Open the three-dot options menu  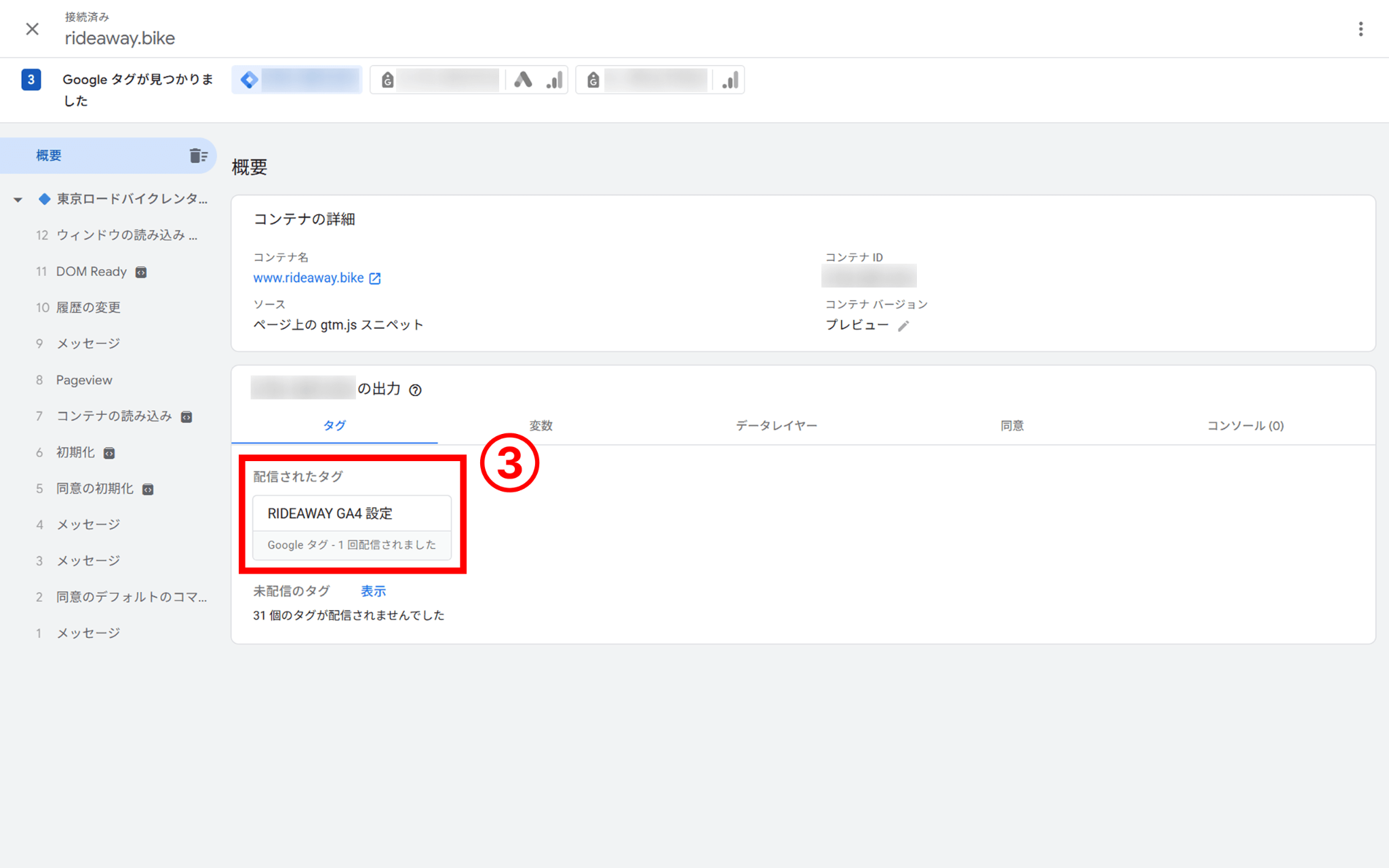pyautogui.click(x=1361, y=28)
